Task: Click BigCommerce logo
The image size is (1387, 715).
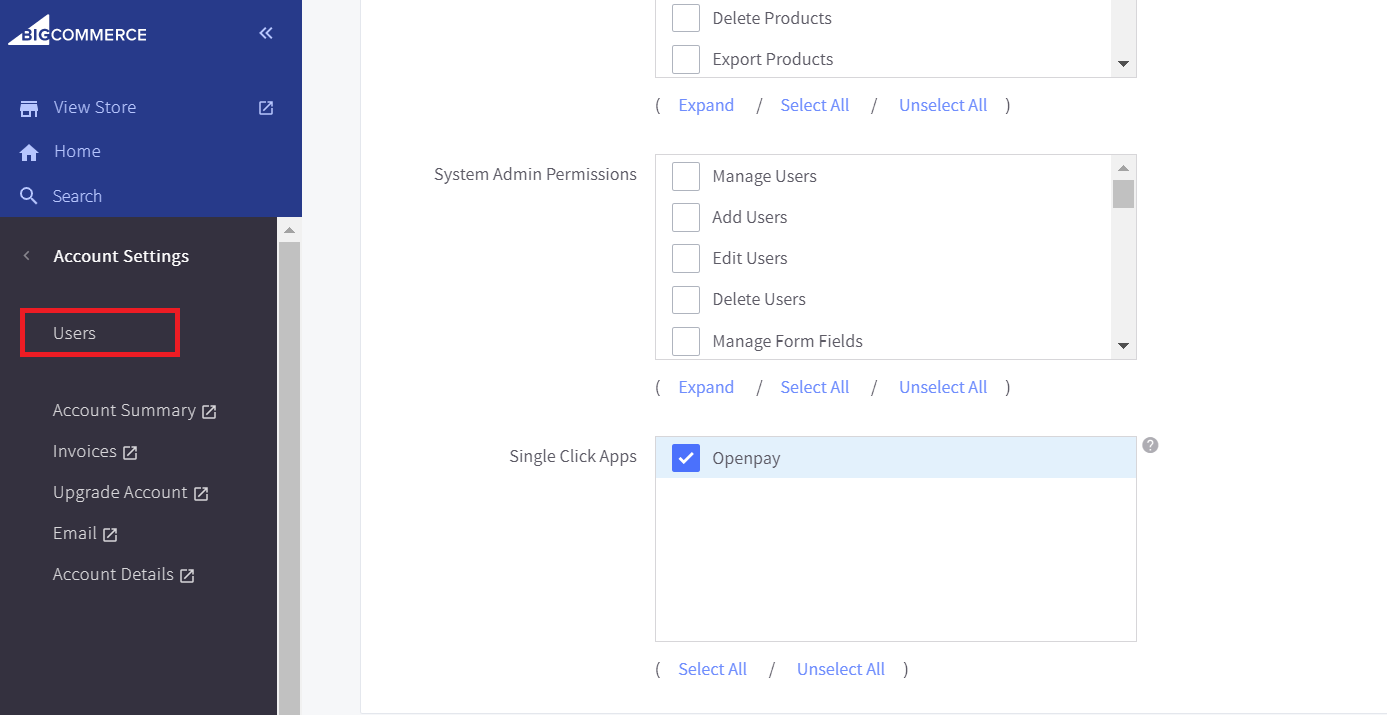Action: [x=78, y=33]
